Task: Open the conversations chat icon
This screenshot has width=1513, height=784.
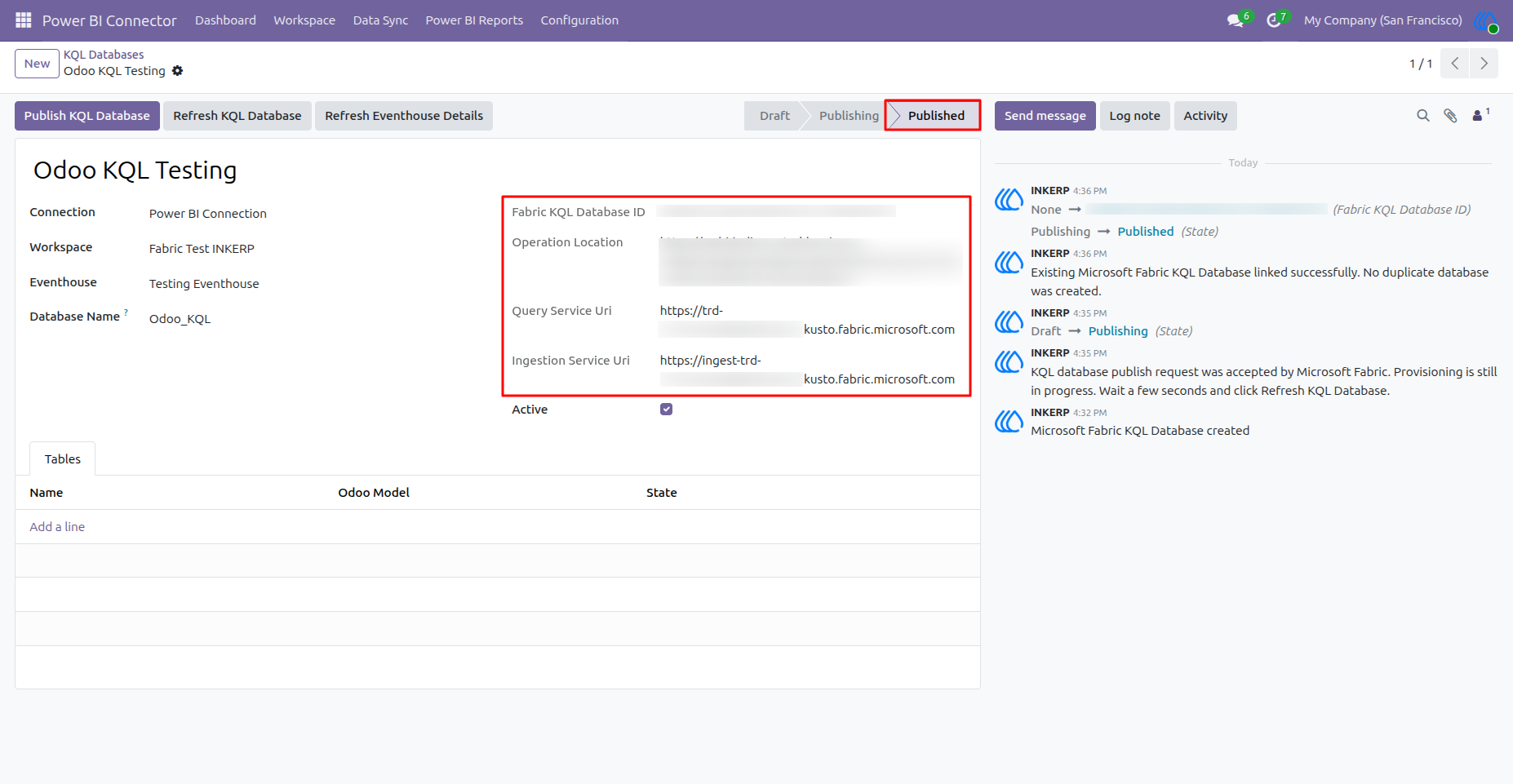Action: [x=1236, y=20]
